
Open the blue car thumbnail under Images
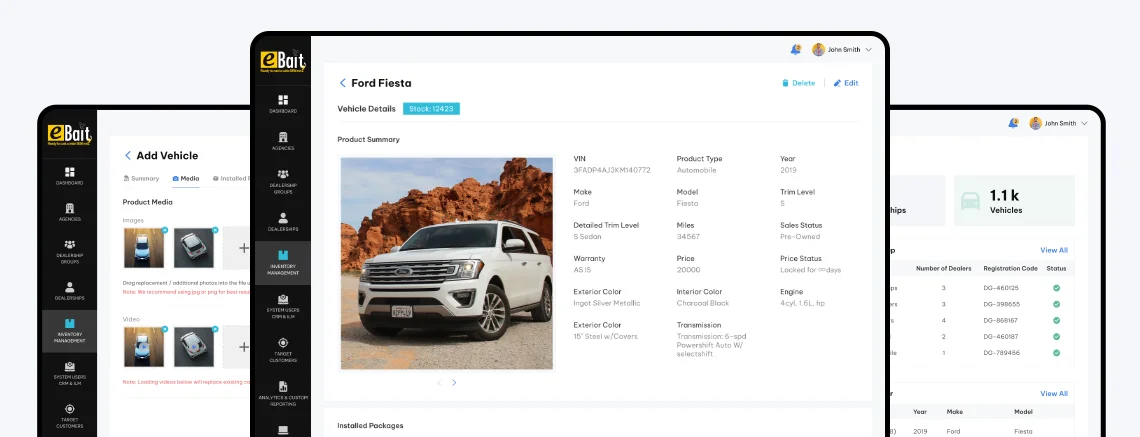pos(144,248)
